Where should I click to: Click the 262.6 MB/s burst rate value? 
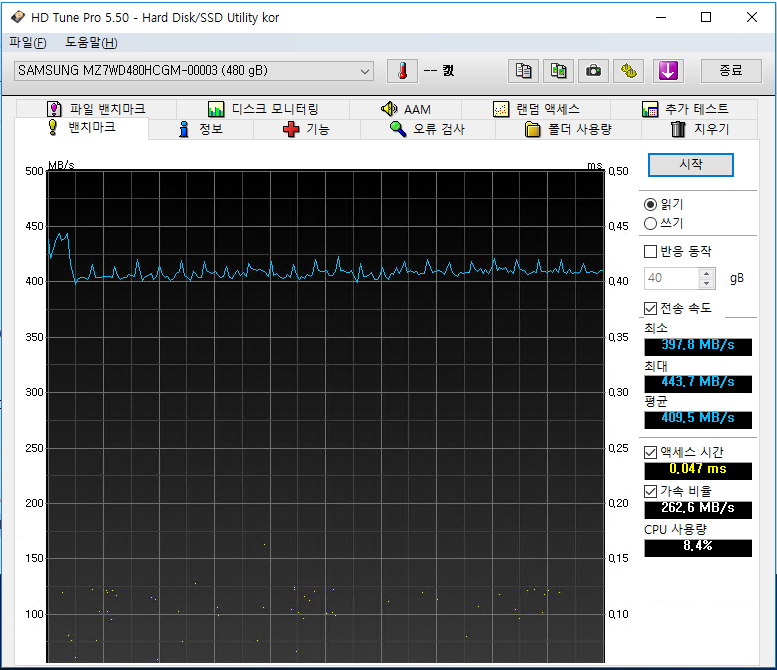pyautogui.click(x=698, y=508)
